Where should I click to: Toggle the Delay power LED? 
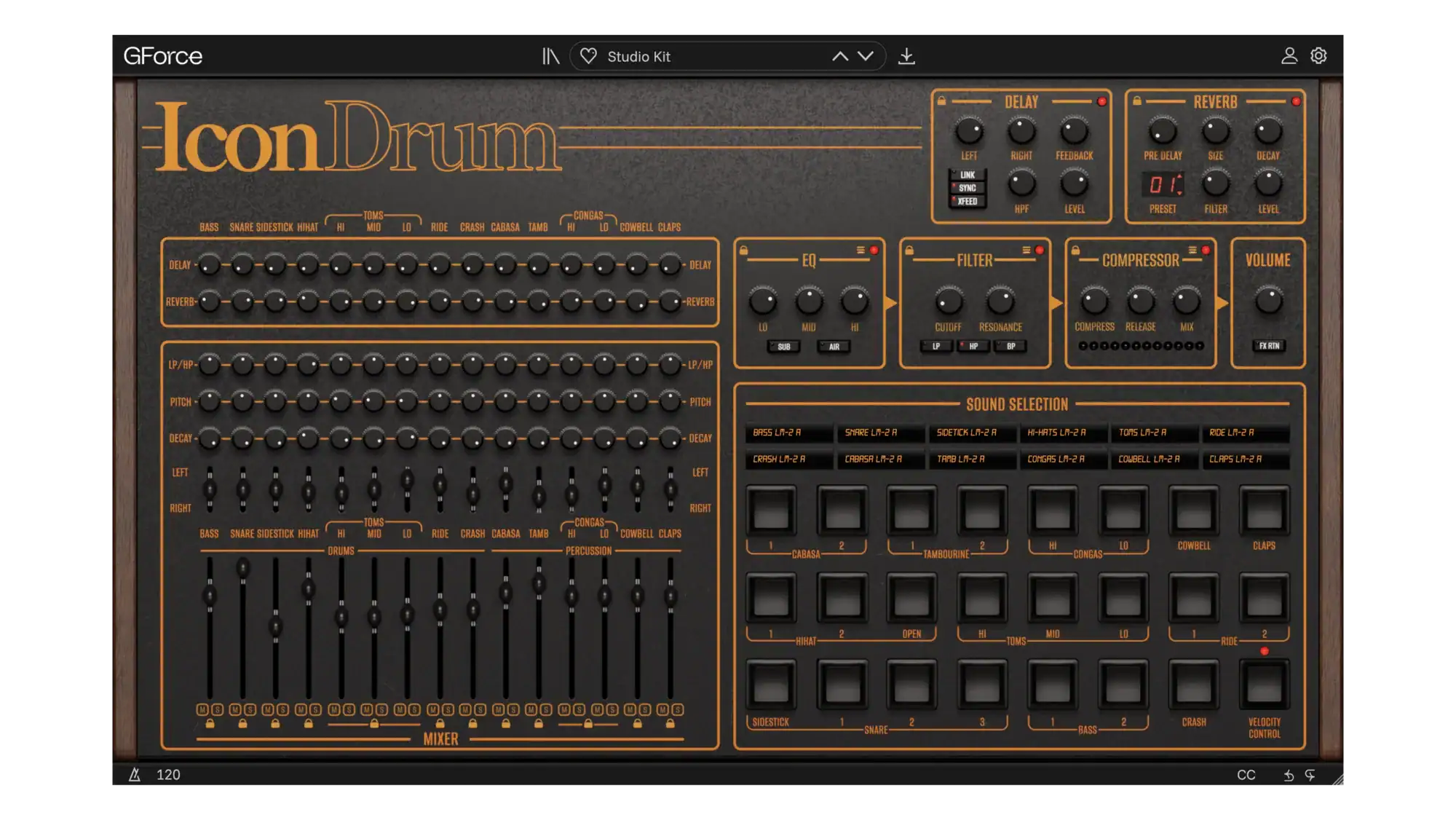(1101, 102)
